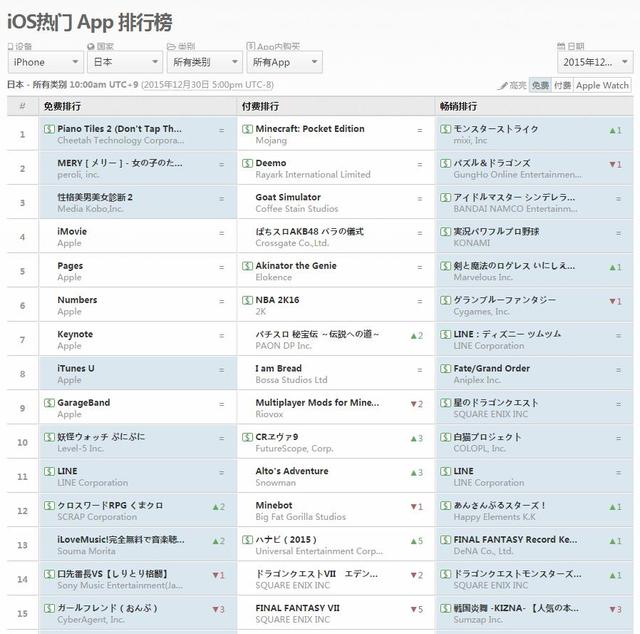Screen dimensions: 640x634
Task: Click the in-app purchase icon beside 妖怪ウォッチ ぷにぷに
Action: (x=49, y=437)
